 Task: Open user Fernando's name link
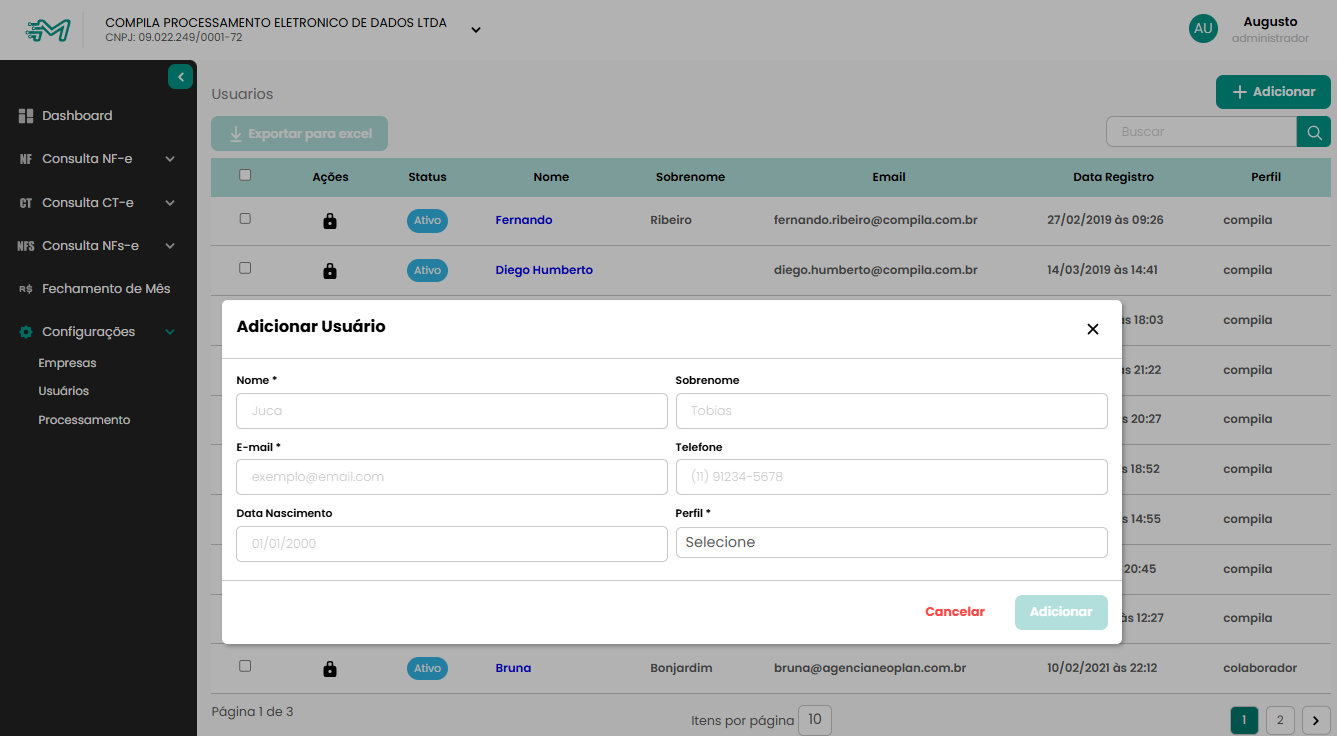pyautogui.click(x=524, y=220)
